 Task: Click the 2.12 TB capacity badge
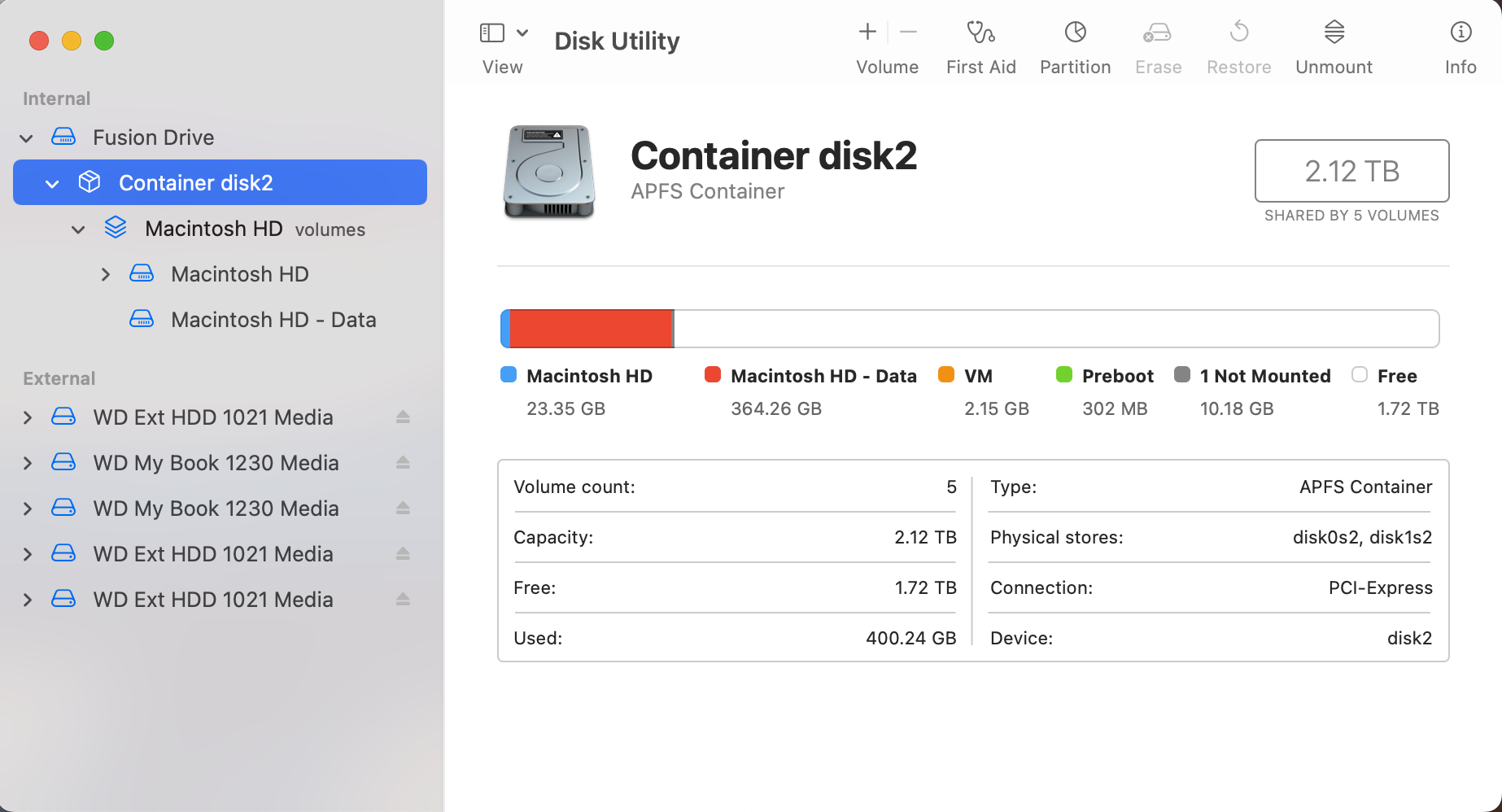click(x=1351, y=171)
